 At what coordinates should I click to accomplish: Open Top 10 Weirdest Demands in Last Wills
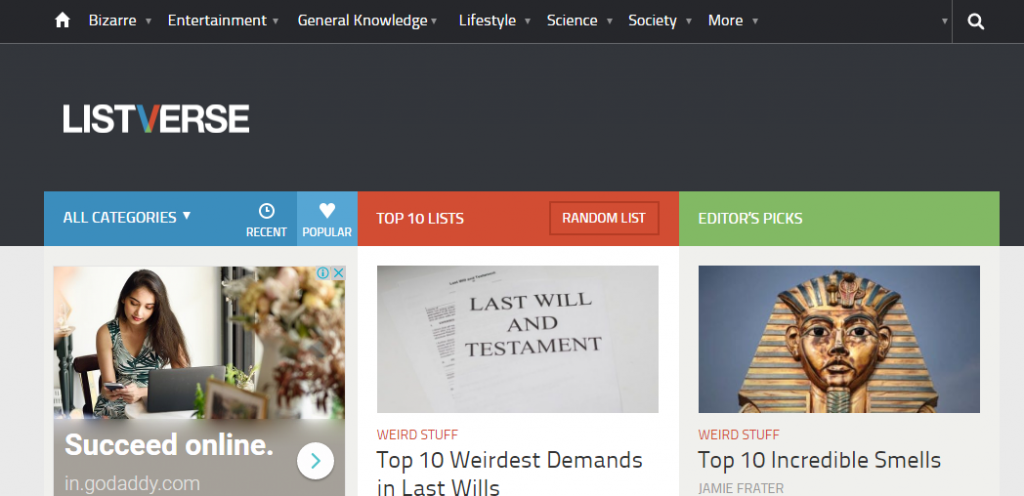(509, 472)
